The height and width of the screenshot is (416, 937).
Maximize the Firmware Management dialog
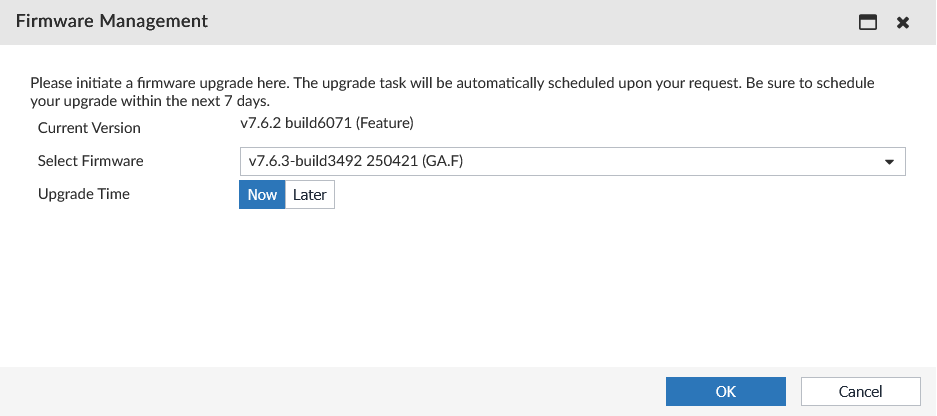868,22
